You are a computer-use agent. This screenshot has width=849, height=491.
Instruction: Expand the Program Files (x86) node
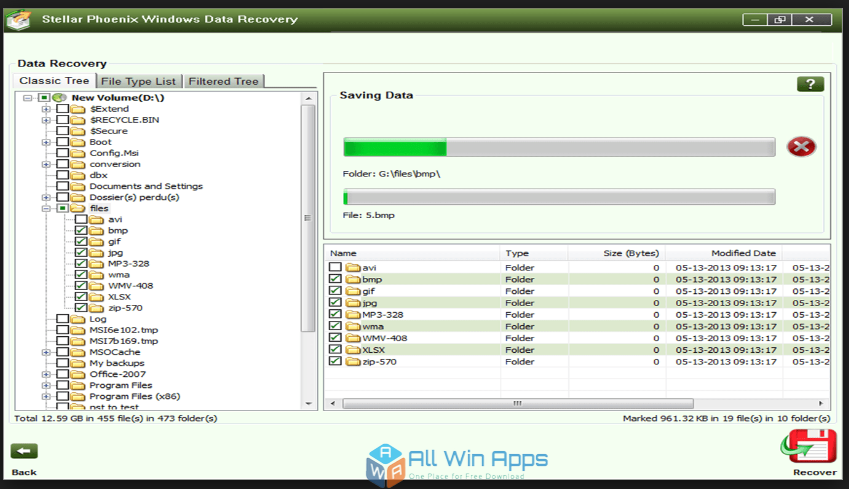tap(46, 396)
